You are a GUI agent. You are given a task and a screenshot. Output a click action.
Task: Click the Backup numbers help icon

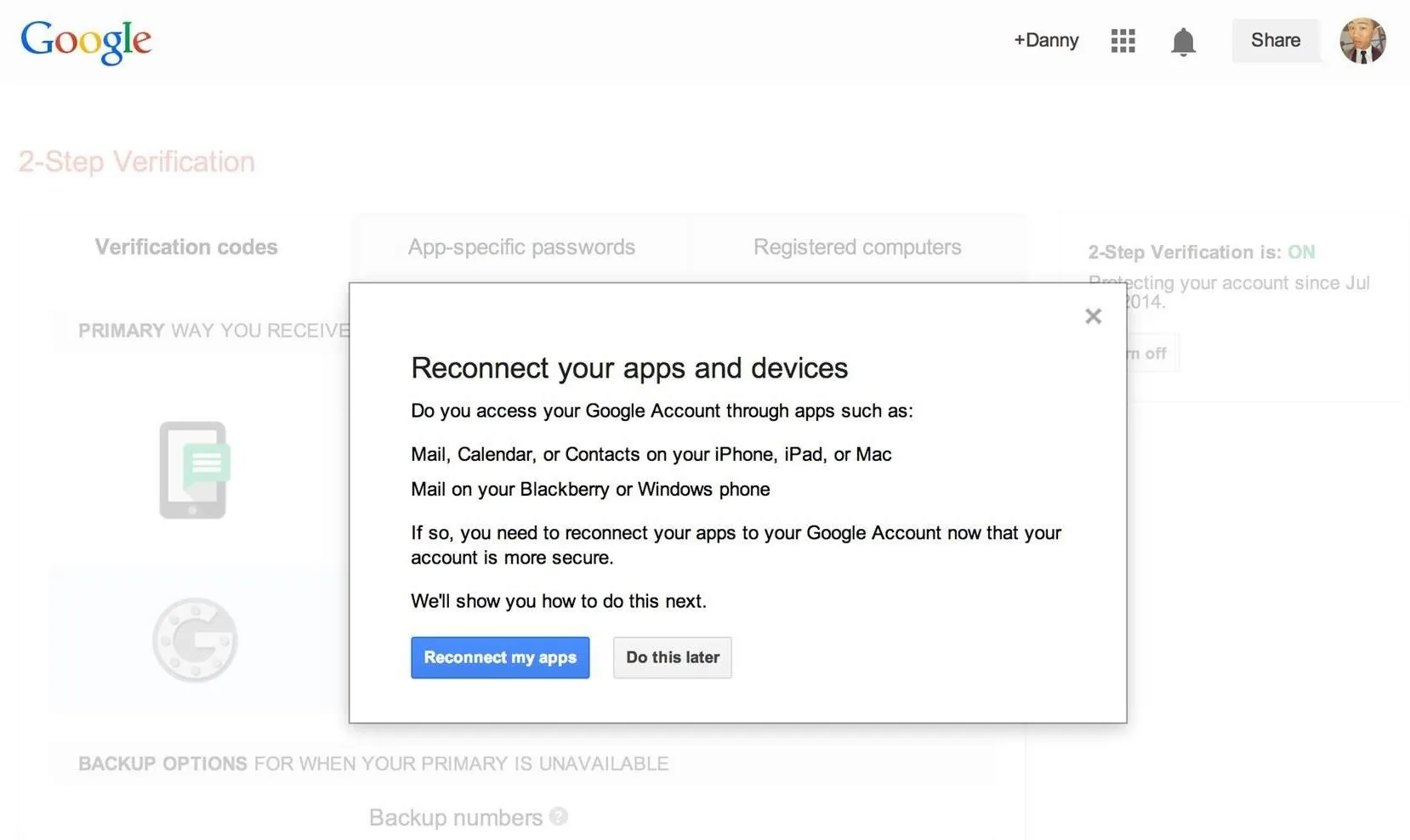[x=559, y=816]
